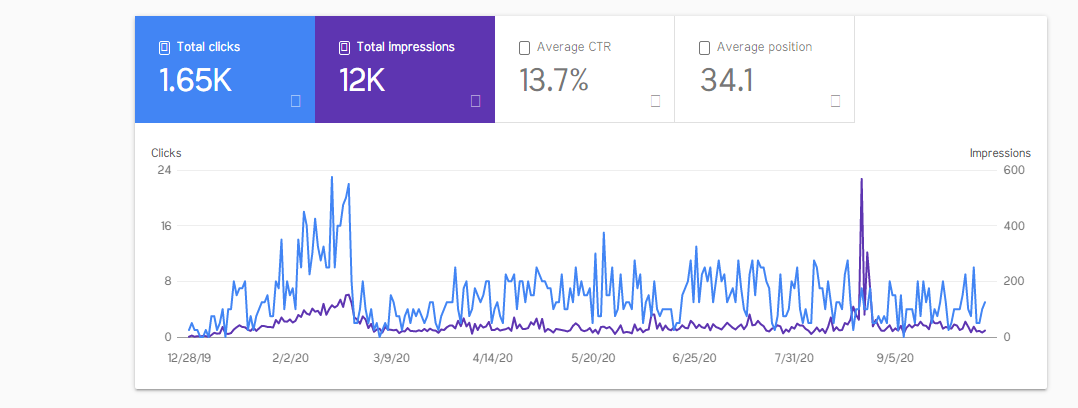Screen dimensions: 1078x408
Task: Open help icon on Total impressions card
Action: [x=476, y=101]
